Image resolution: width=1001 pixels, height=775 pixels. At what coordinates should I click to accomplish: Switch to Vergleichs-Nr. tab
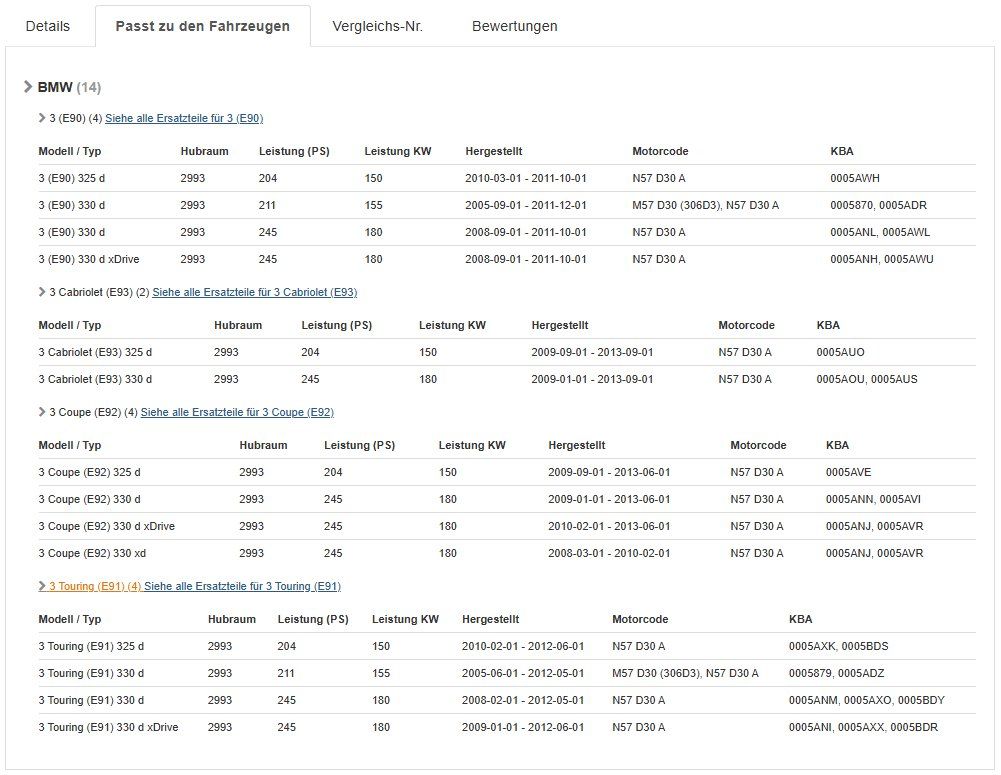point(377,26)
